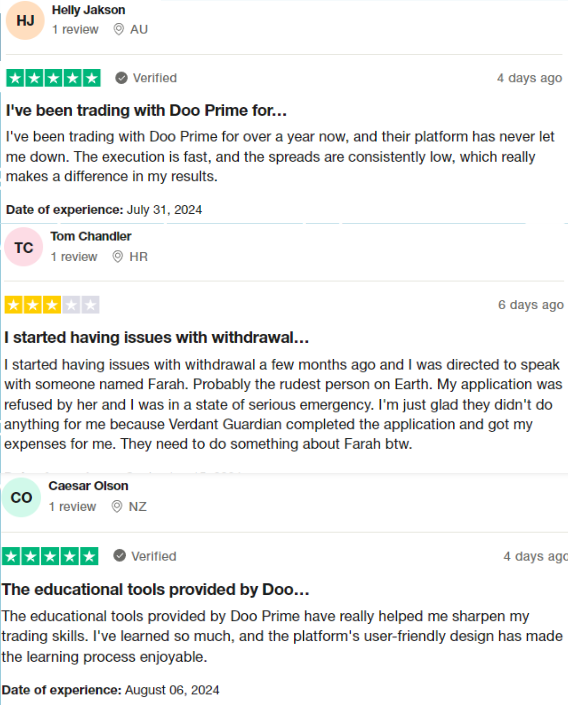568x705 pixels.
Task: Open Caesar Olson's profile name link
Action: pos(89,486)
